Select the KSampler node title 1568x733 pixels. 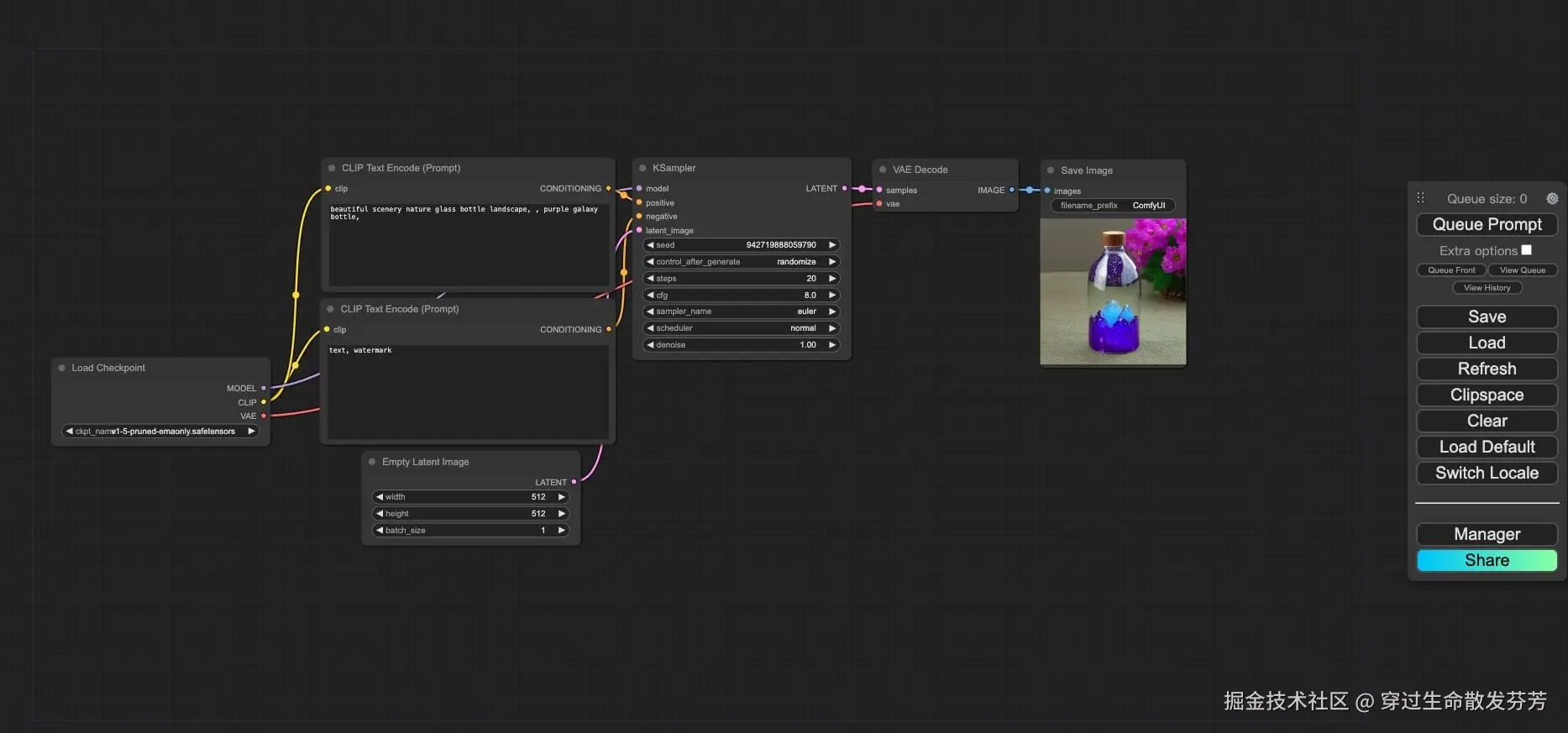click(674, 168)
